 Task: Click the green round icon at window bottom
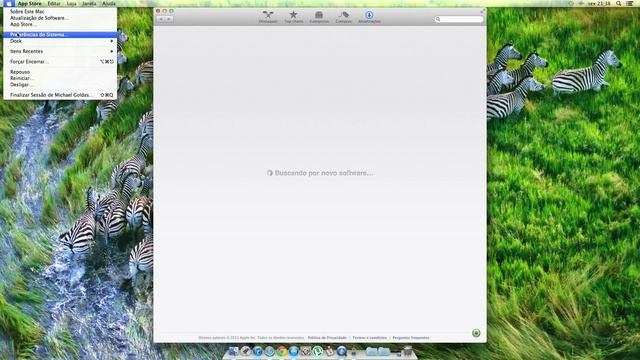tap(476, 333)
